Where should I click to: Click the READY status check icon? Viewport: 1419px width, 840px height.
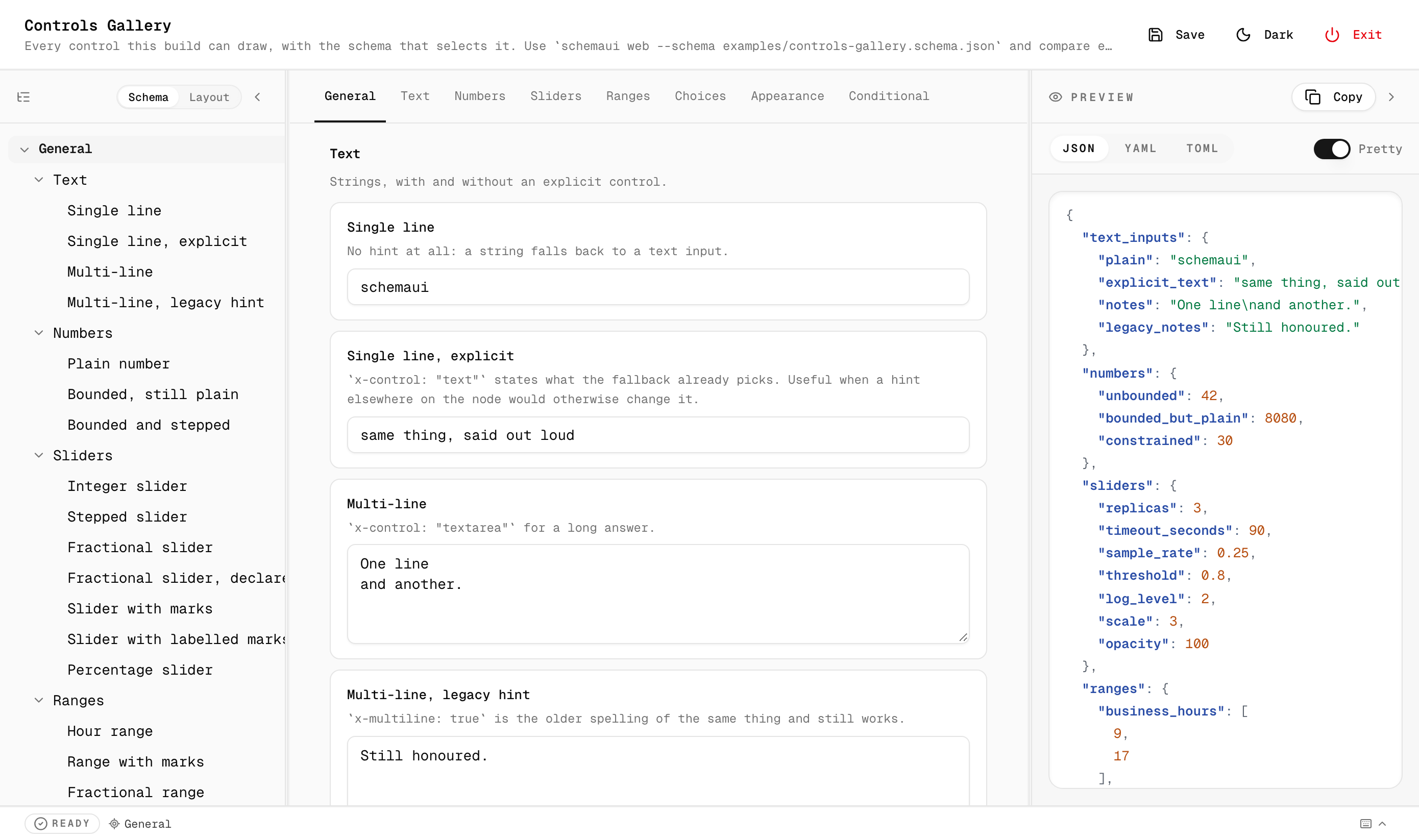click(x=41, y=823)
